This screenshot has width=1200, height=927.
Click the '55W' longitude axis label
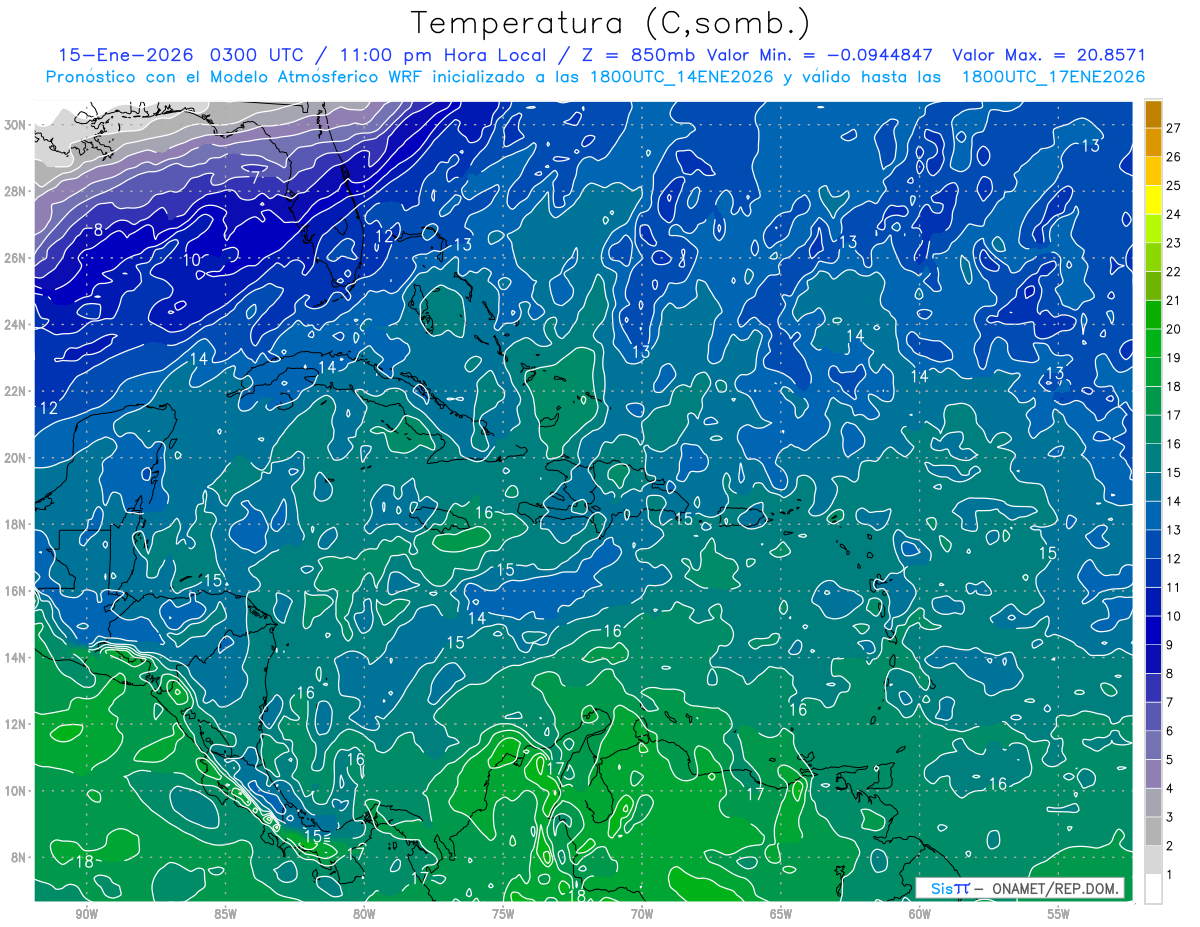(x=1059, y=914)
